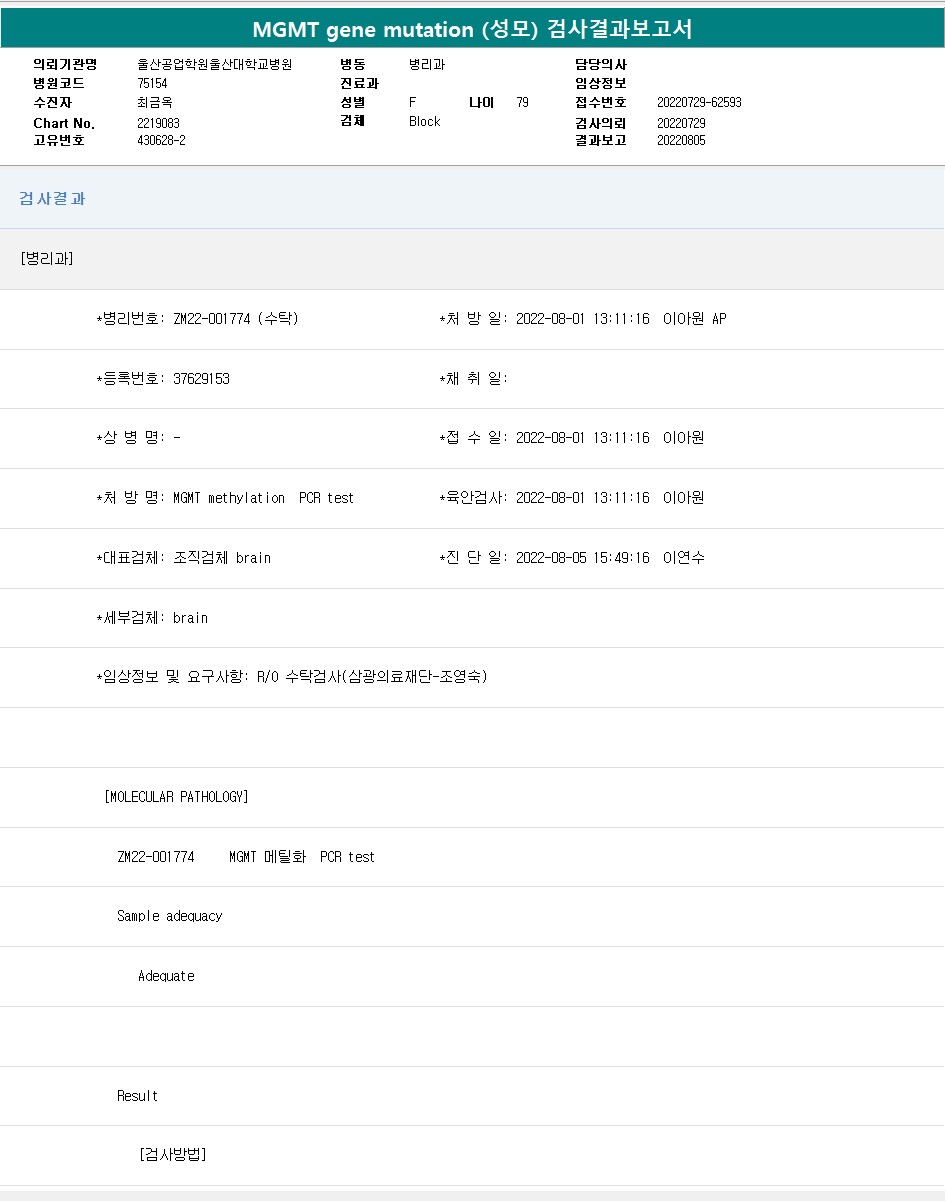The width and height of the screenshot is (945, 1201).
Task: Click pathology number ZM22-001774 (수탁) line
Action: [197, 319]
